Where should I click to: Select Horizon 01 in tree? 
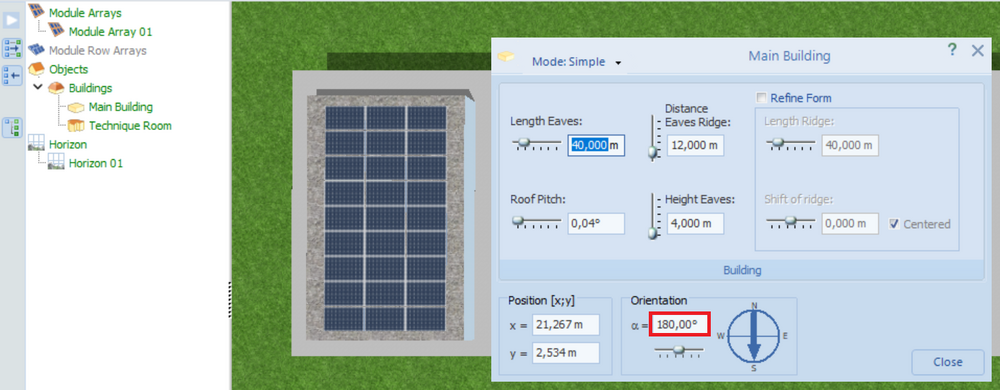point(96,163)
